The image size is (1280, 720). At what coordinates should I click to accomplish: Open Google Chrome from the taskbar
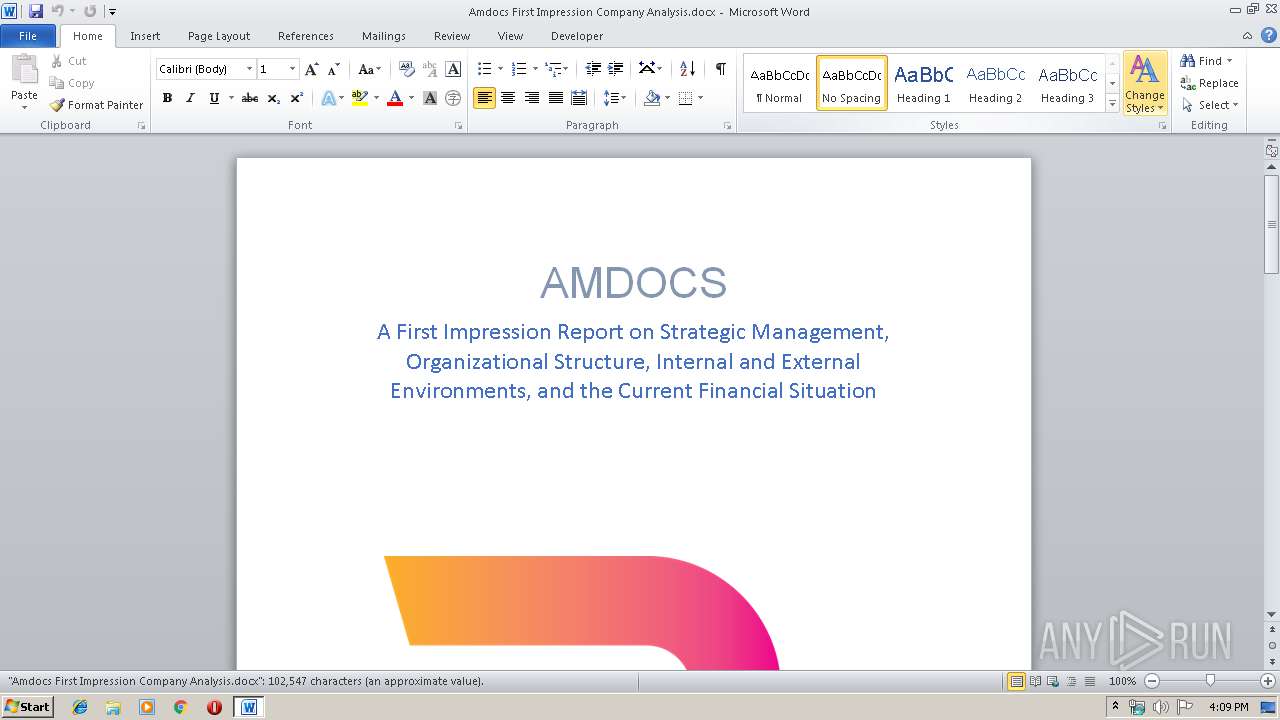180,707
